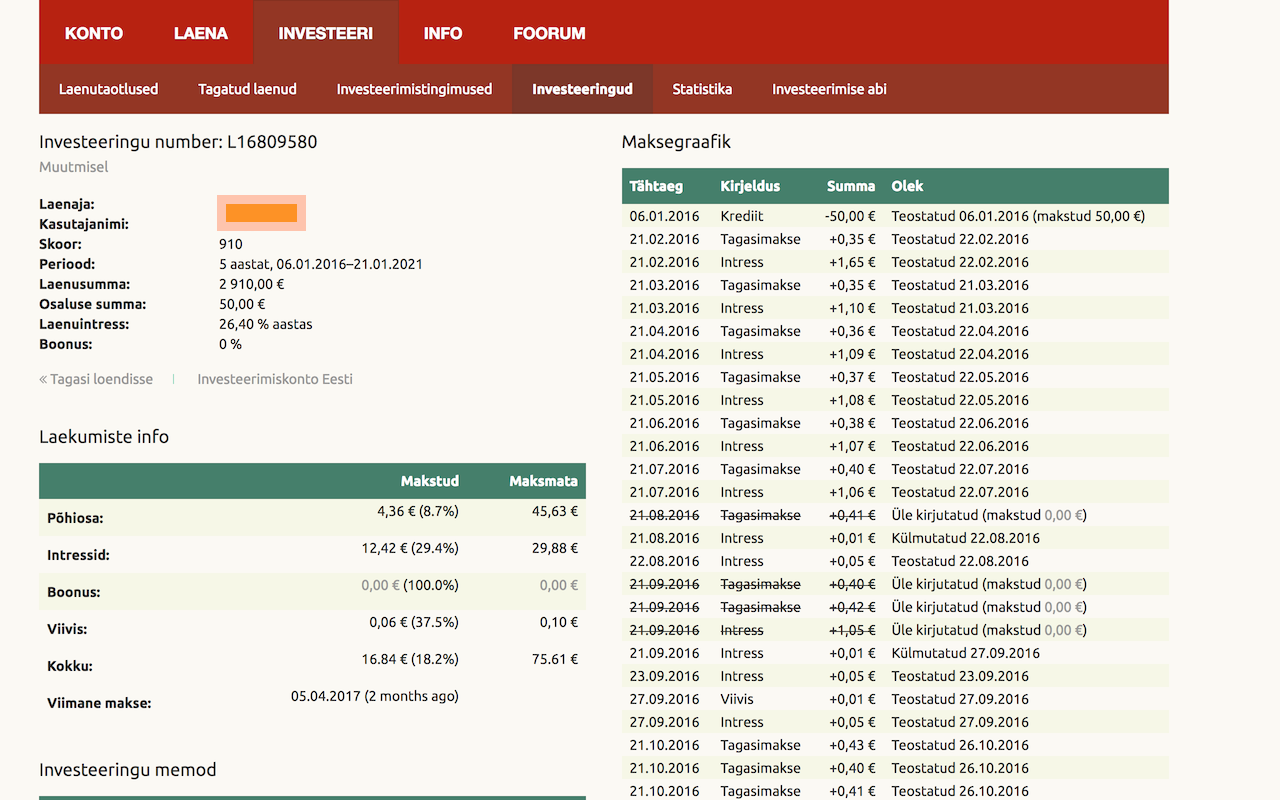Screen dimensions: 1280x800
Task: Click the Kokku row label
Action: click(70, 666)
